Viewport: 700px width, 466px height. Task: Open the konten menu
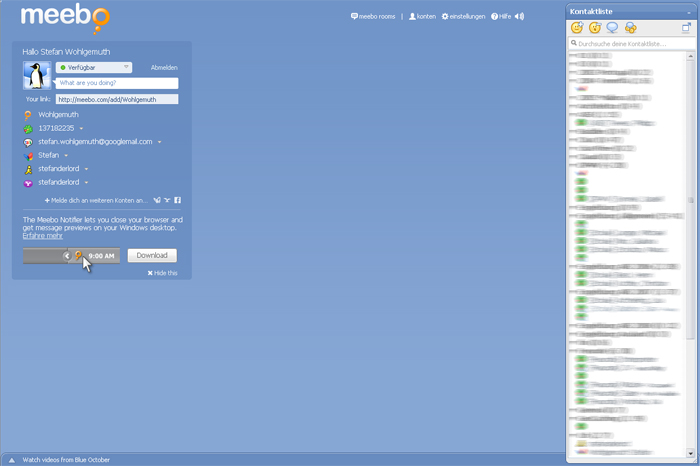click(x=422, y=17)
